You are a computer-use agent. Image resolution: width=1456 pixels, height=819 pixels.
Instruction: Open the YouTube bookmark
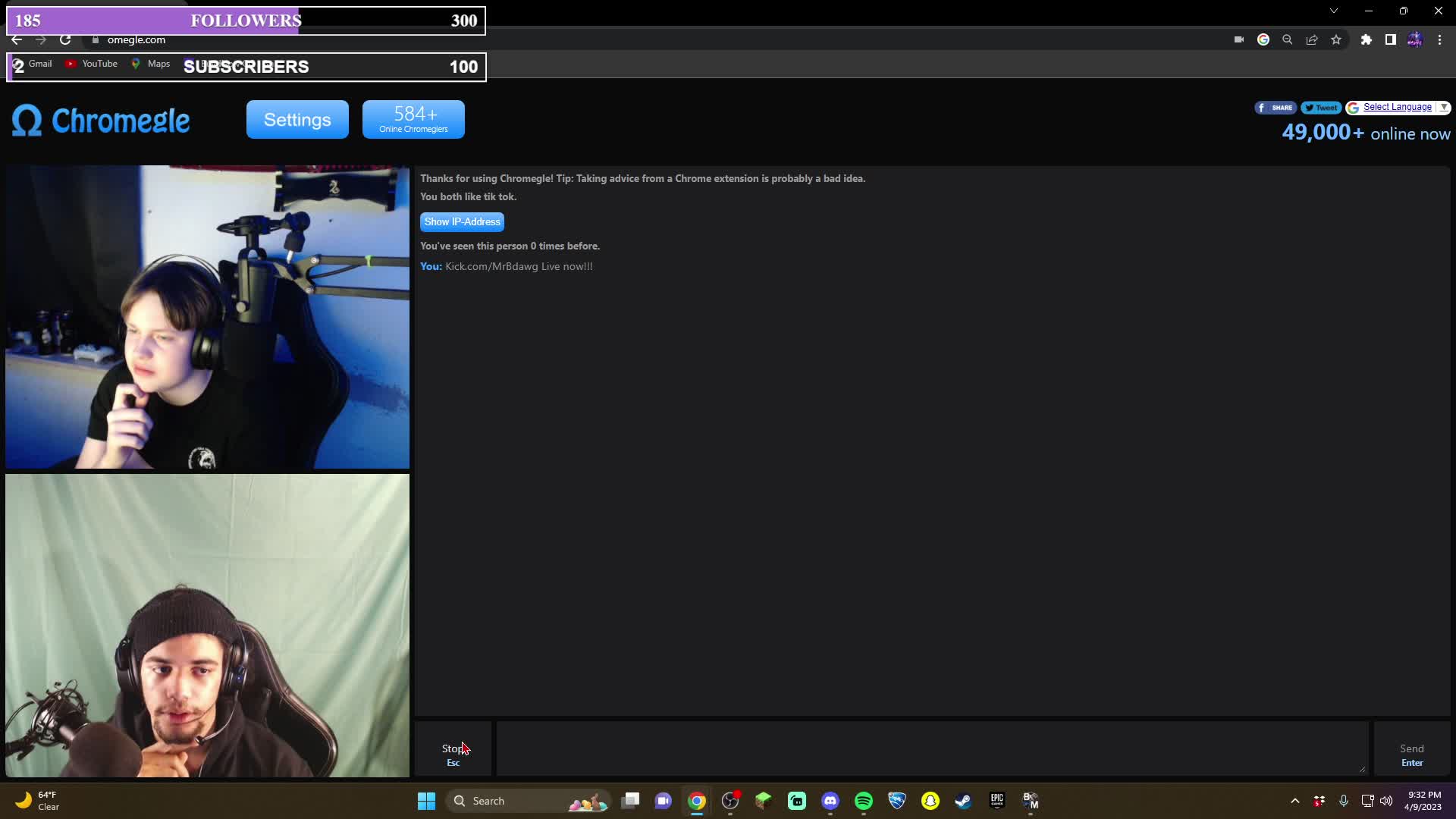click(x=92, y=64)
